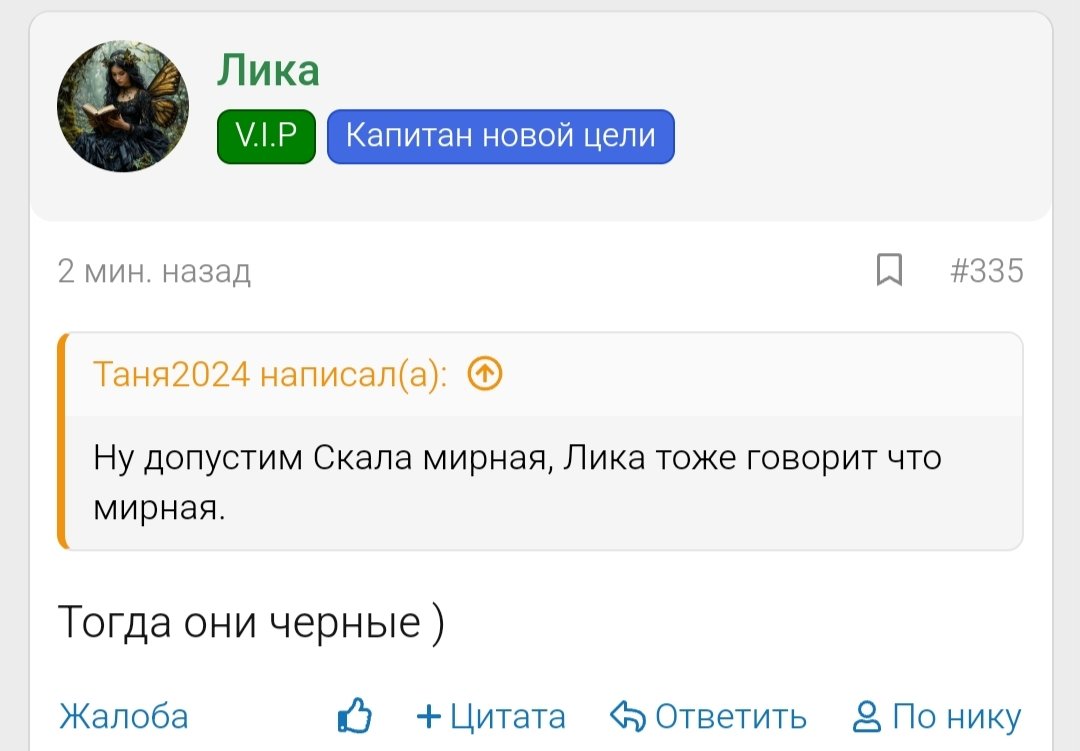Open the Лика username profile link

coord(268,71)
